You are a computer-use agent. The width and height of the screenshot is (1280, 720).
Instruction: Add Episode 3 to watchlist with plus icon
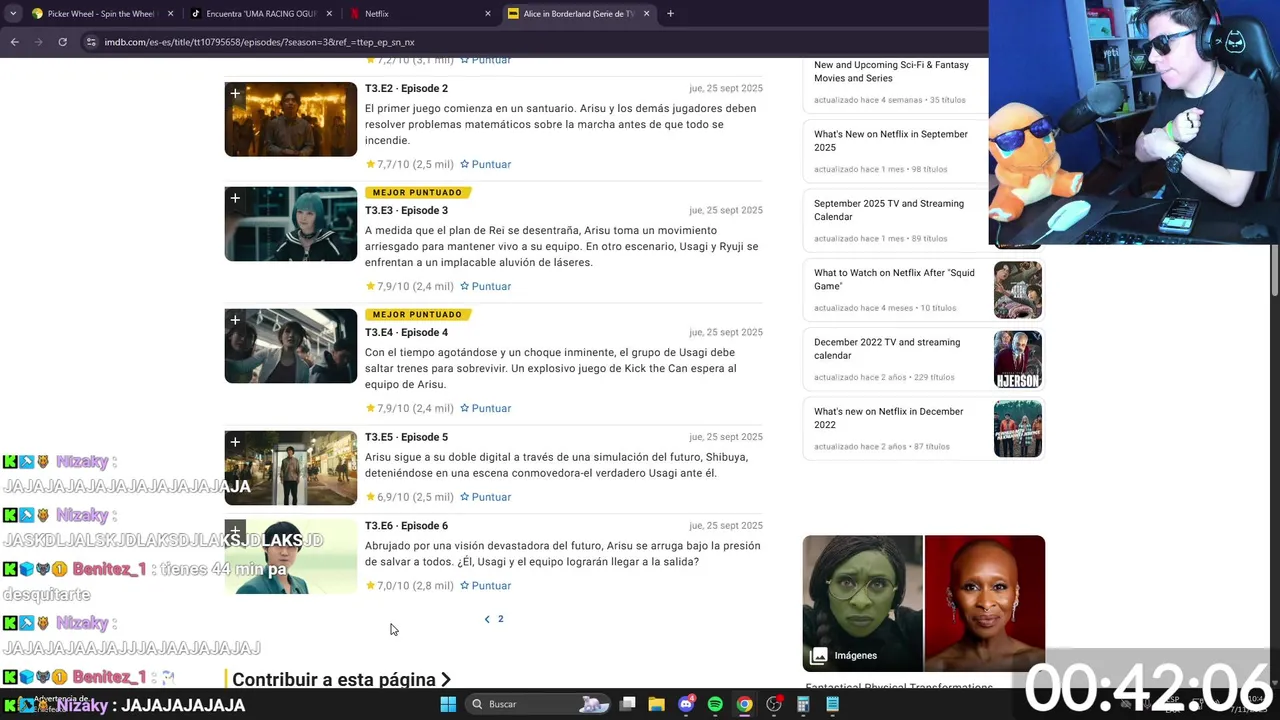point(235,199)
